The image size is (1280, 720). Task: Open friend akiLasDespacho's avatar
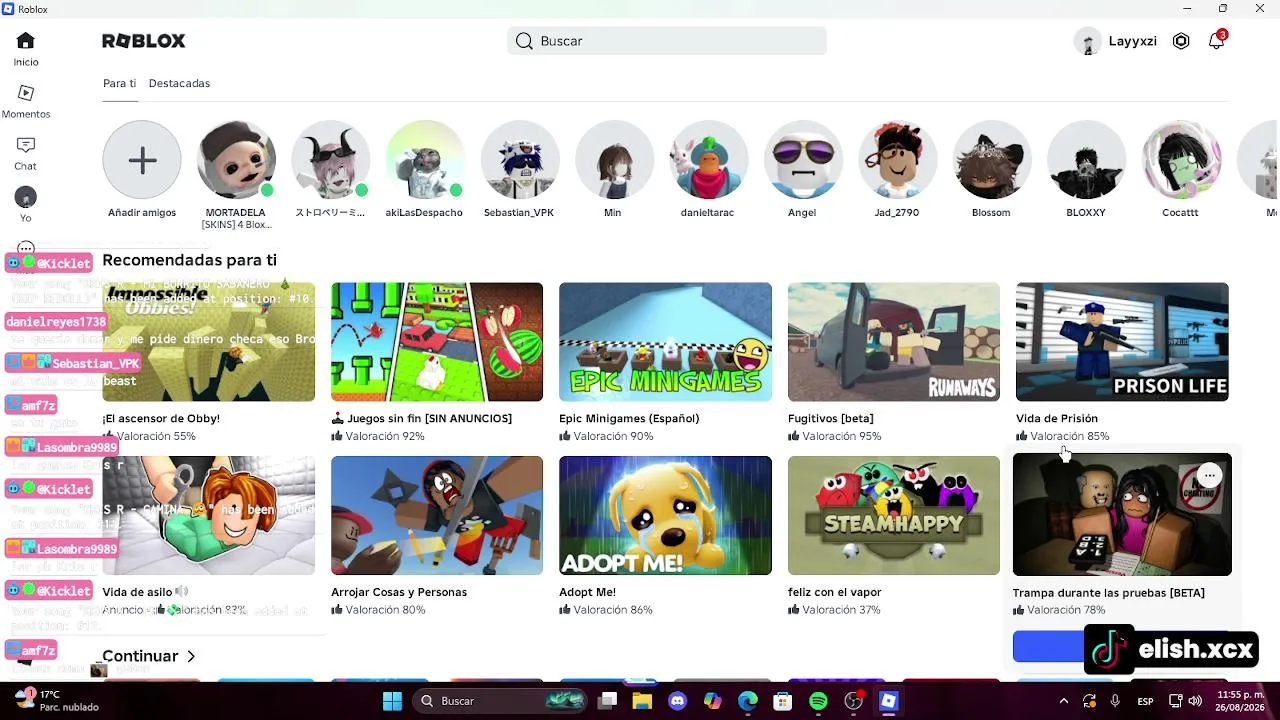pyautogui.click(x=424, y=160)
